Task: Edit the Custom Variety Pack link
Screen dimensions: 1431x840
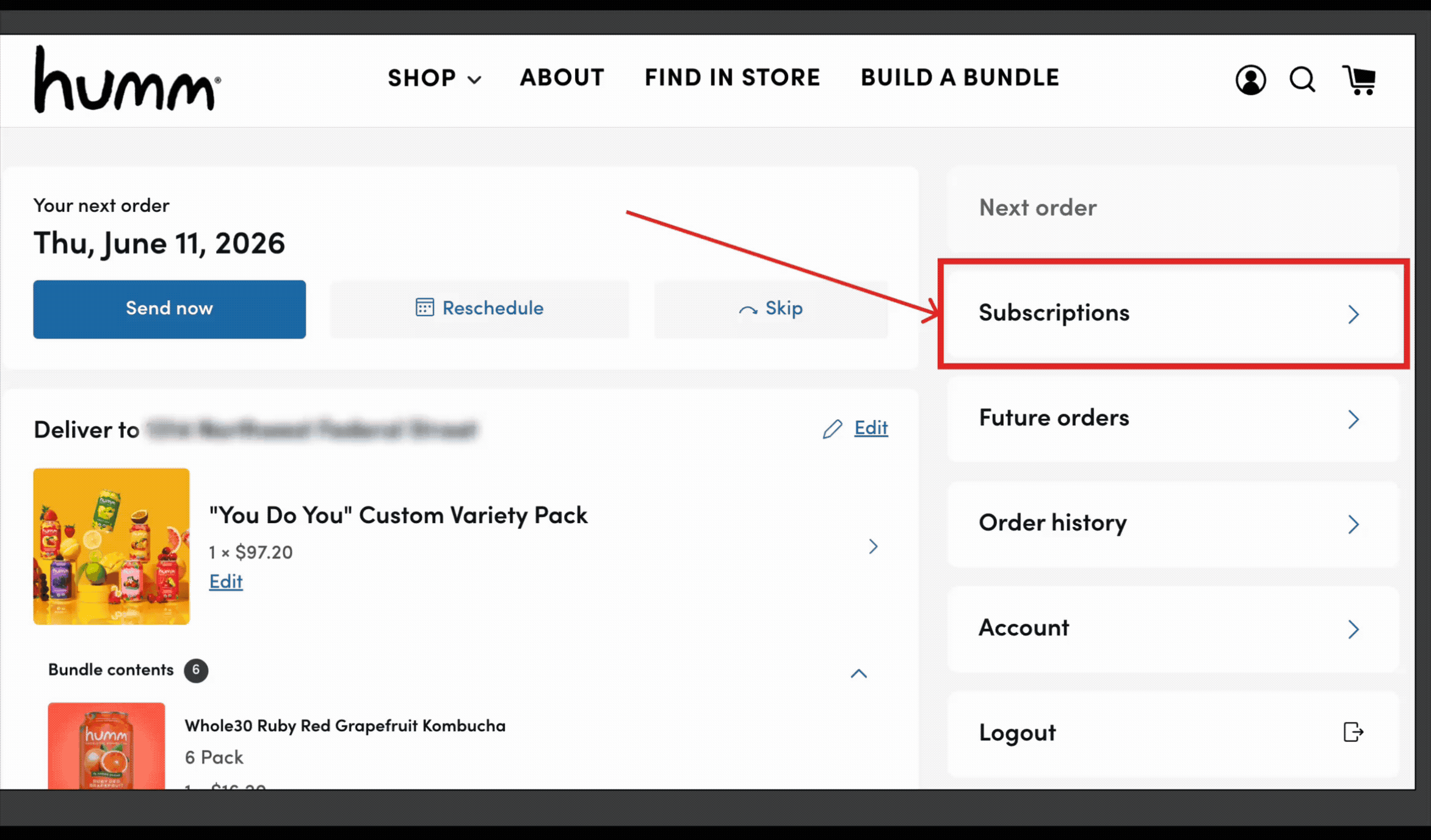Action: [226, 581]
